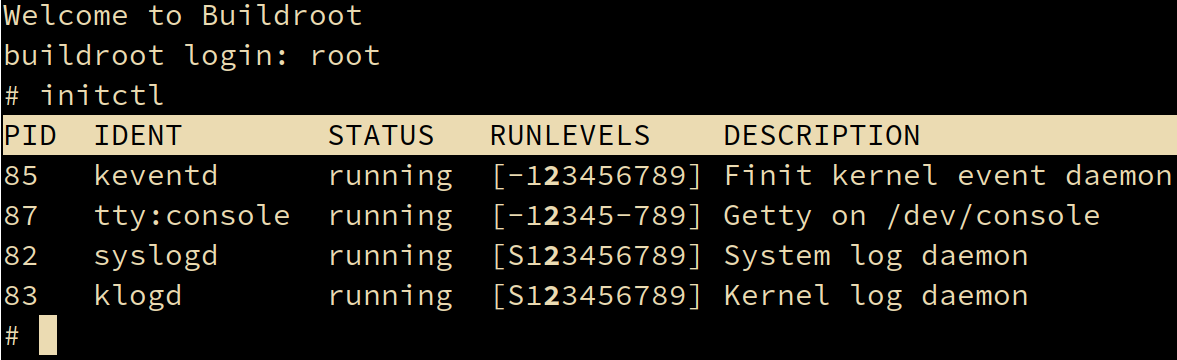Click the Finit kernel event daemon description
The height and width of the screenshot is (360, 1177).
tap(947, 176)
